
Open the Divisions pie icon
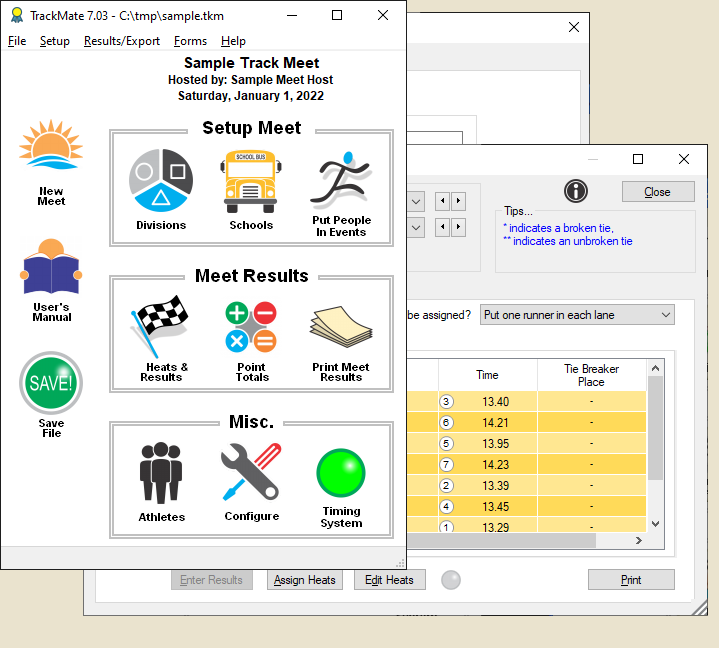(160, 181)
